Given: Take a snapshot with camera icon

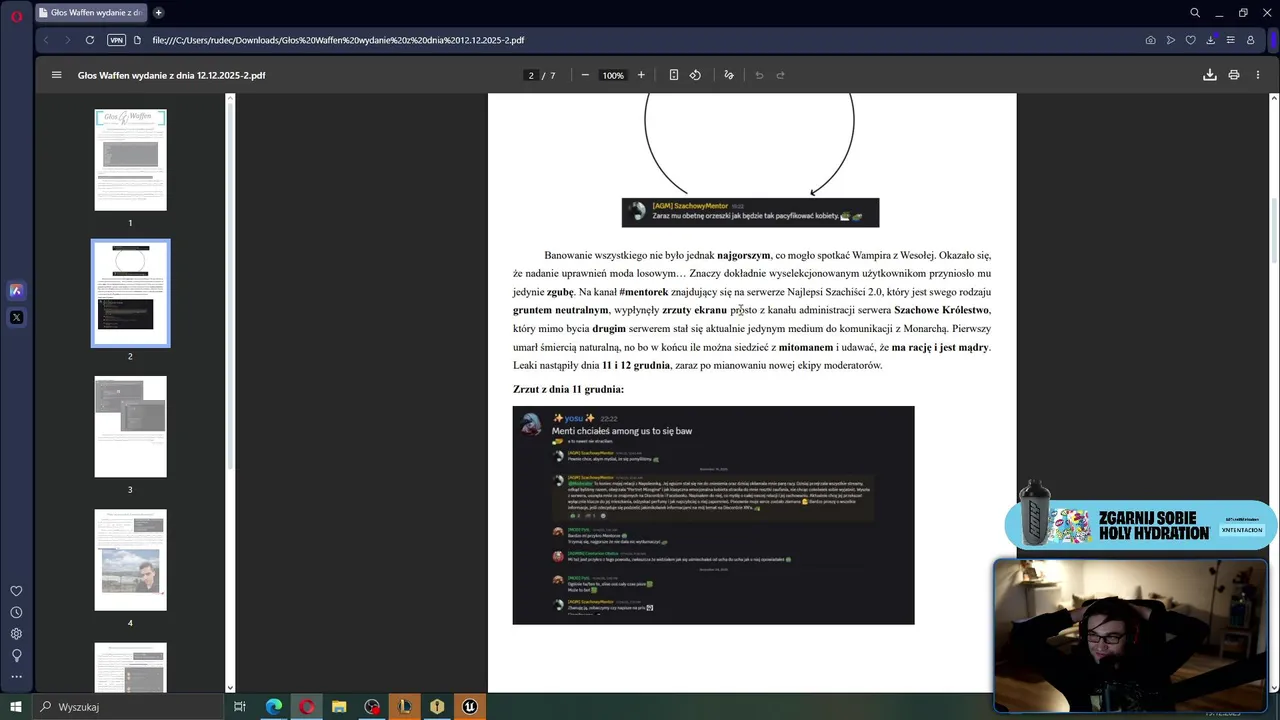Looking at the screenshot, I should click(1150, 40).
